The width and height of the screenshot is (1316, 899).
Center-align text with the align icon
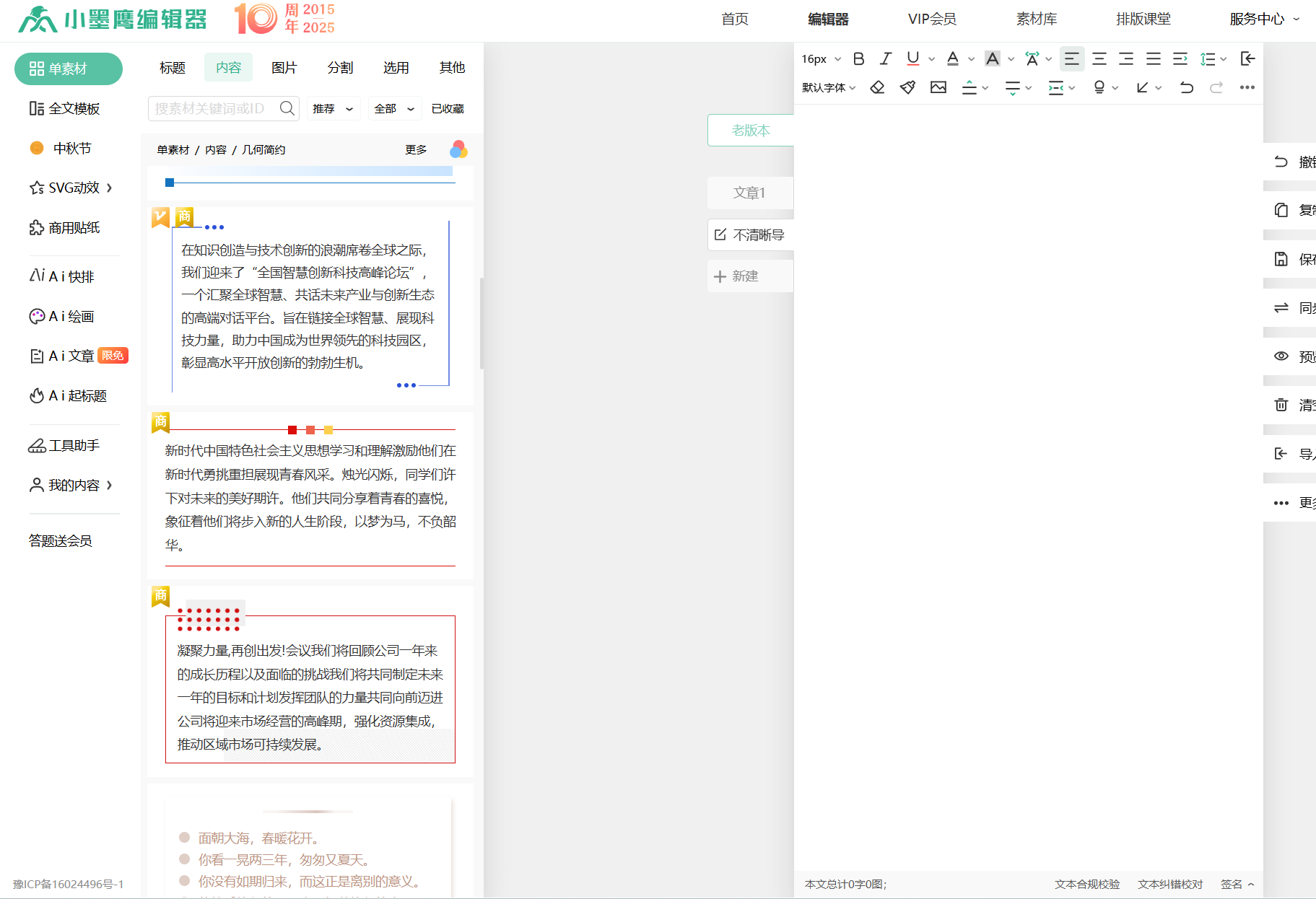pyautogui.click(x=1099, y=59)
